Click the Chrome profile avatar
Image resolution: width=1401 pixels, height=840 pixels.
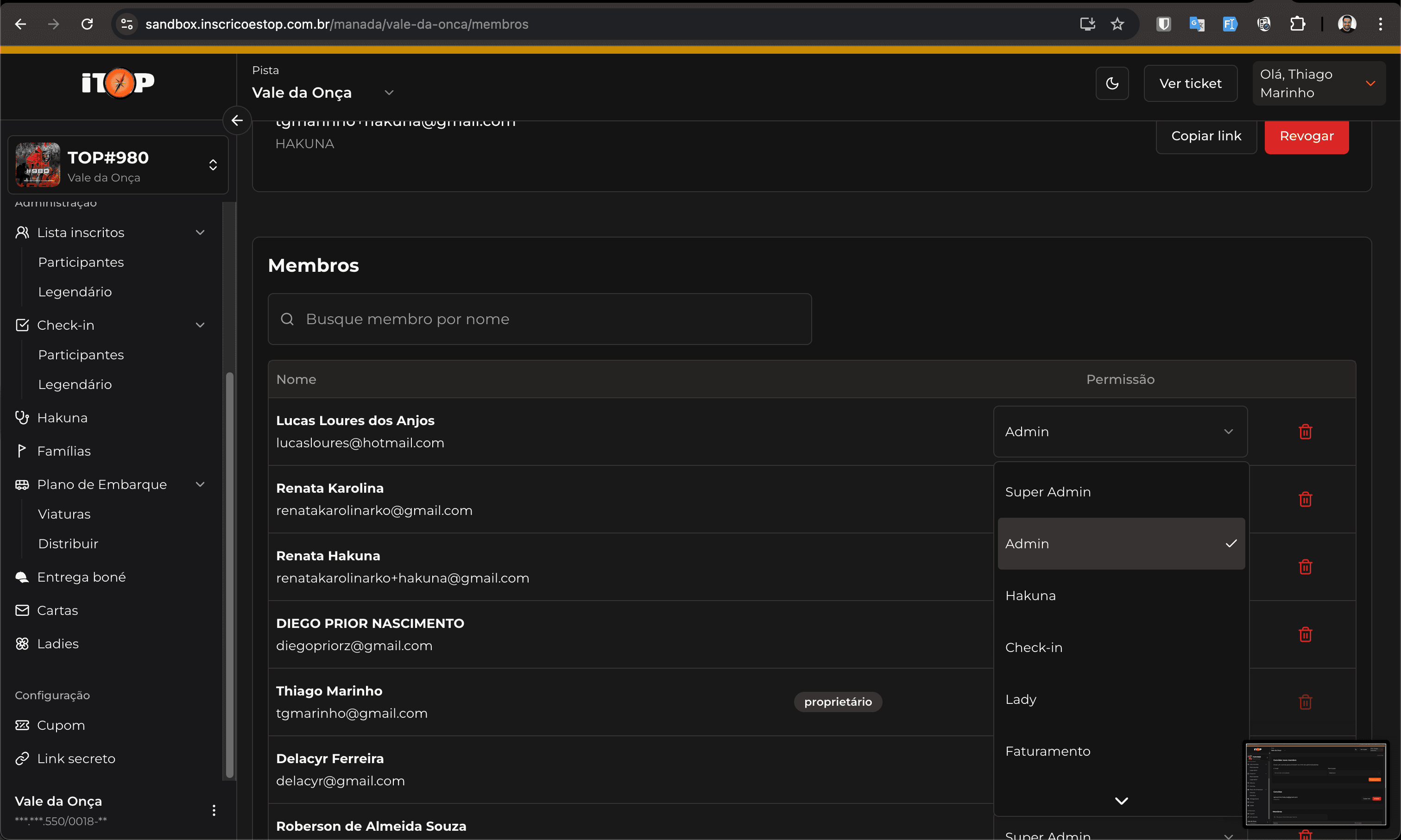[1347, 24]
